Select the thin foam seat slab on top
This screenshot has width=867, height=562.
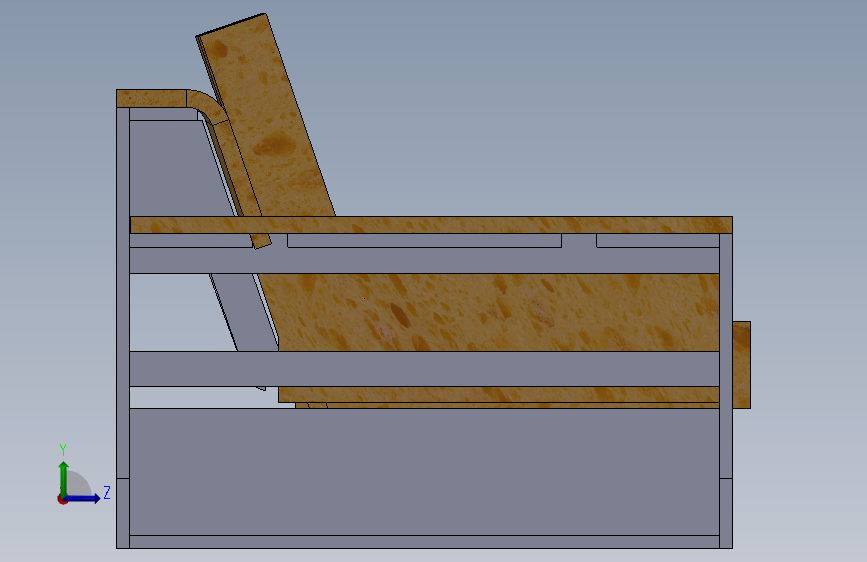(431, 225)
